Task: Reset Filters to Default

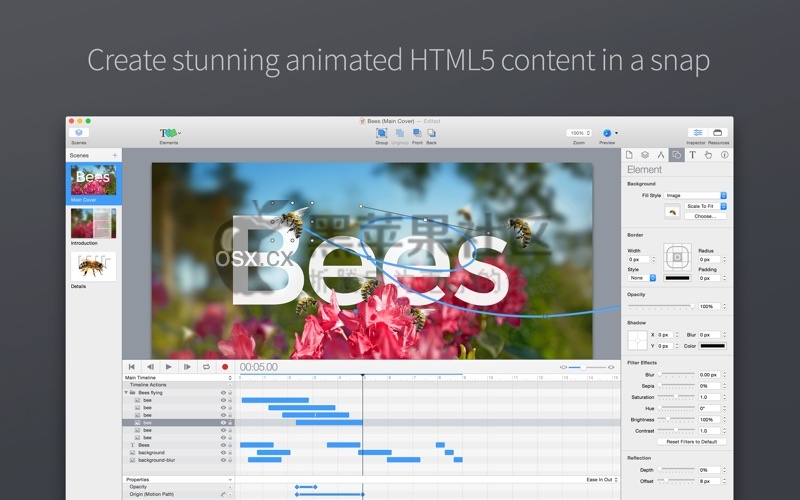Action: pyautogui.click(x=692, y=442)
